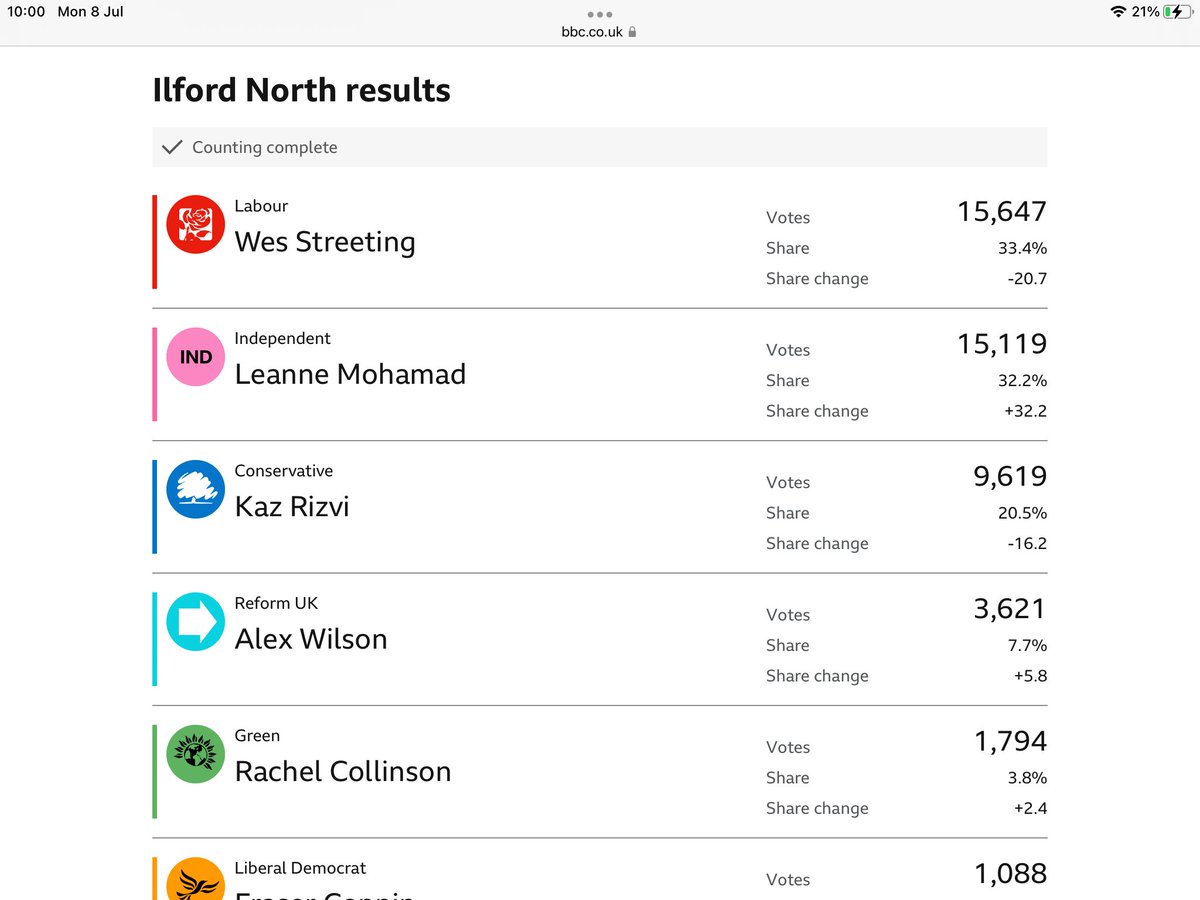This screenshot has height=900, width=1200.
Task: Click the Labour red rose party icon
Action: (195, 224)
